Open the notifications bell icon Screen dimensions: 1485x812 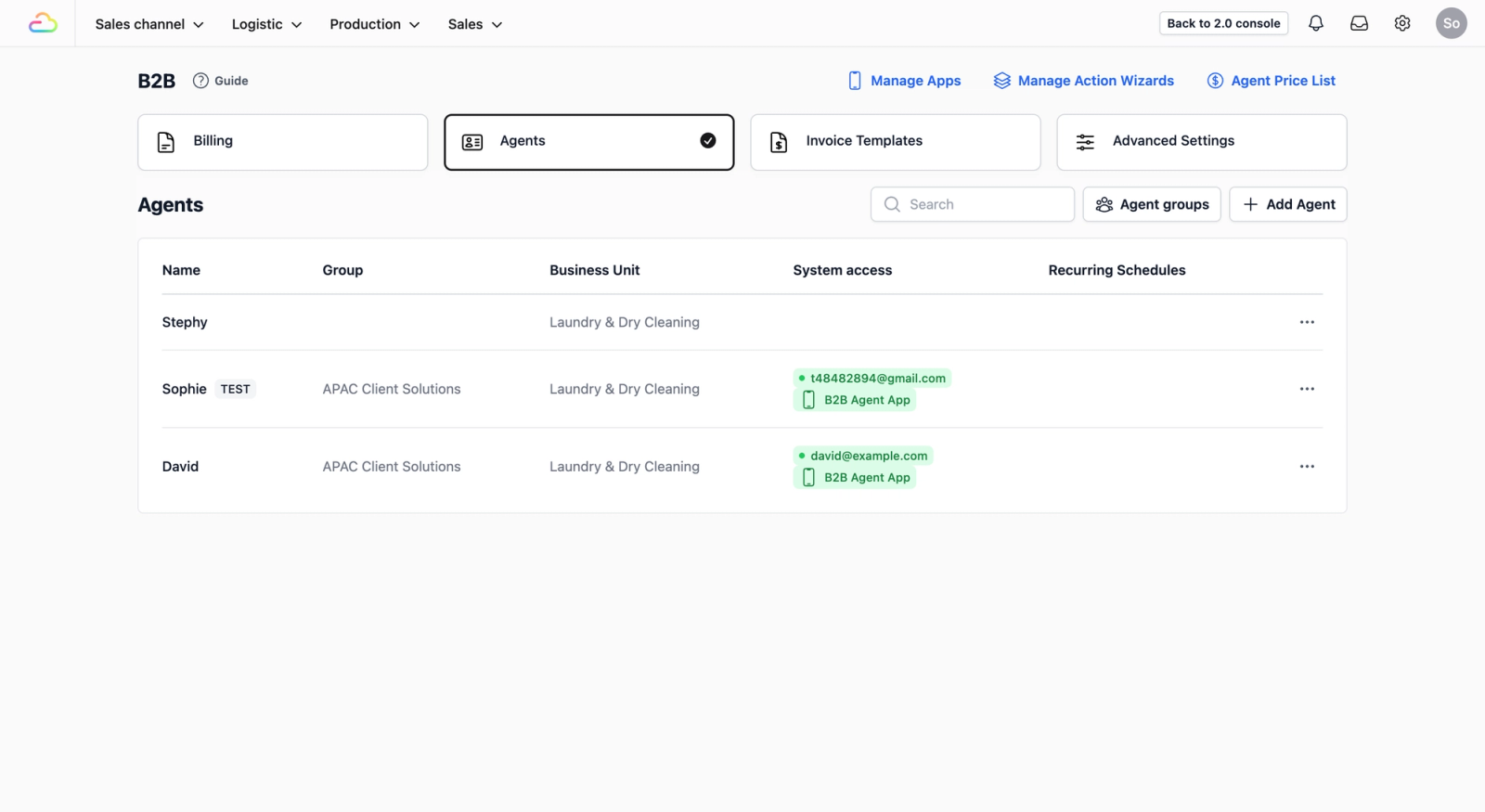click(x=1315, y=23)
